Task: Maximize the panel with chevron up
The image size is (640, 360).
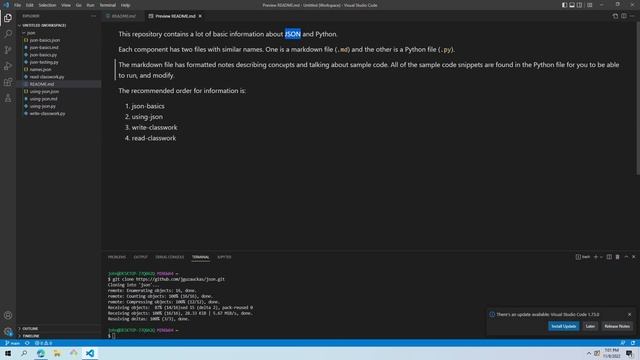Action: 626,257
